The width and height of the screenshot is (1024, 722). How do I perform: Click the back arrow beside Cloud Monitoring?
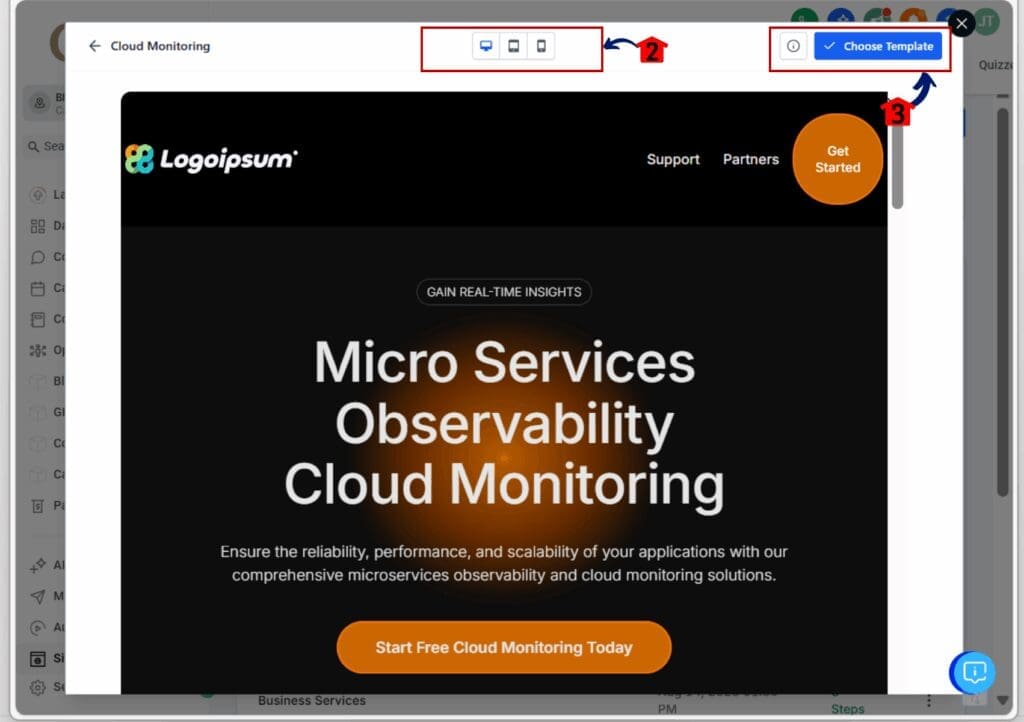pos(95,46)
